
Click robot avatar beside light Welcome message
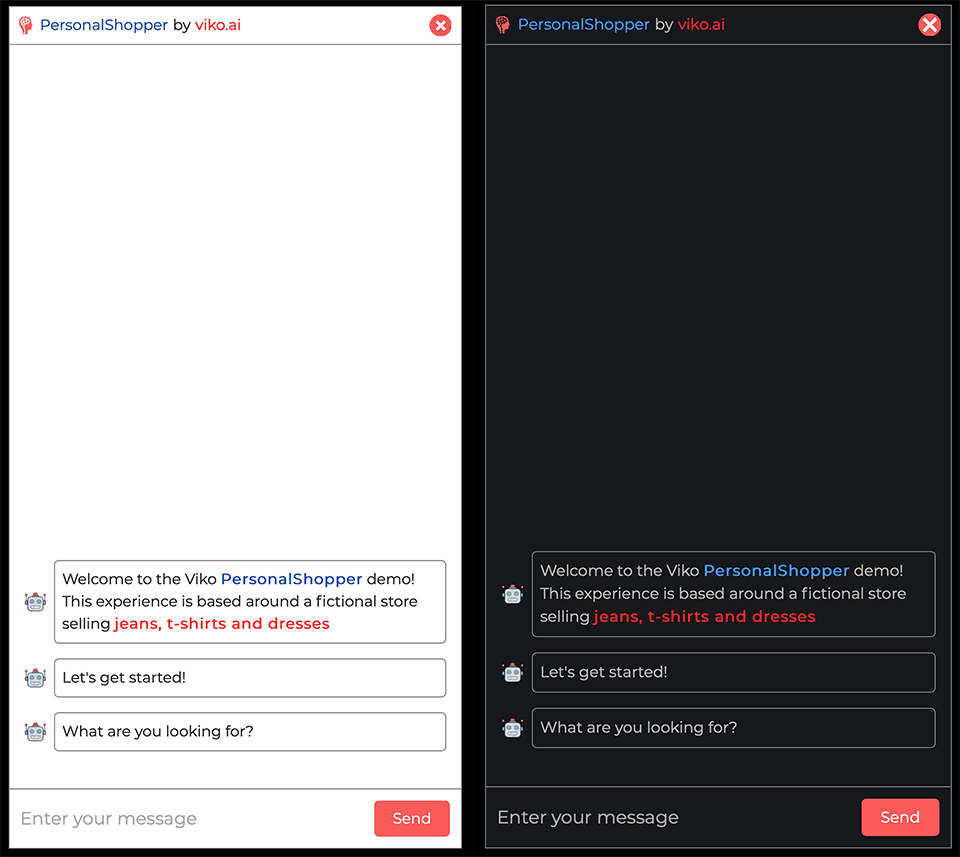click(36, 602)
